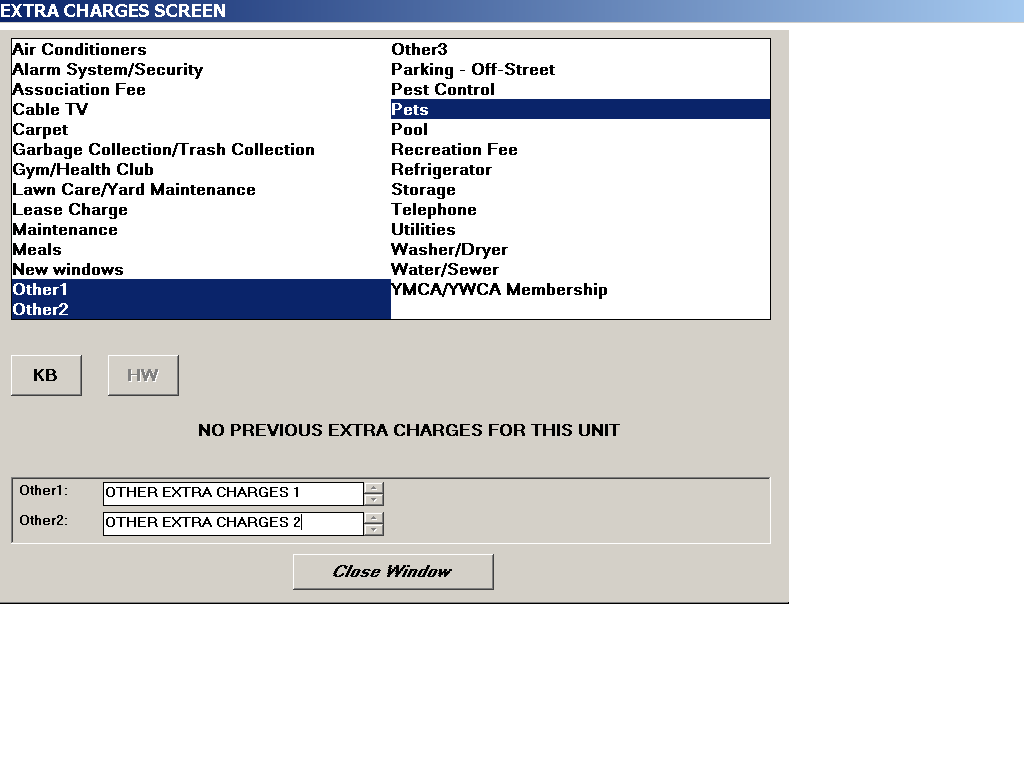
Task: Deselect the highlighted Pets entry
Action: [410, 110]
